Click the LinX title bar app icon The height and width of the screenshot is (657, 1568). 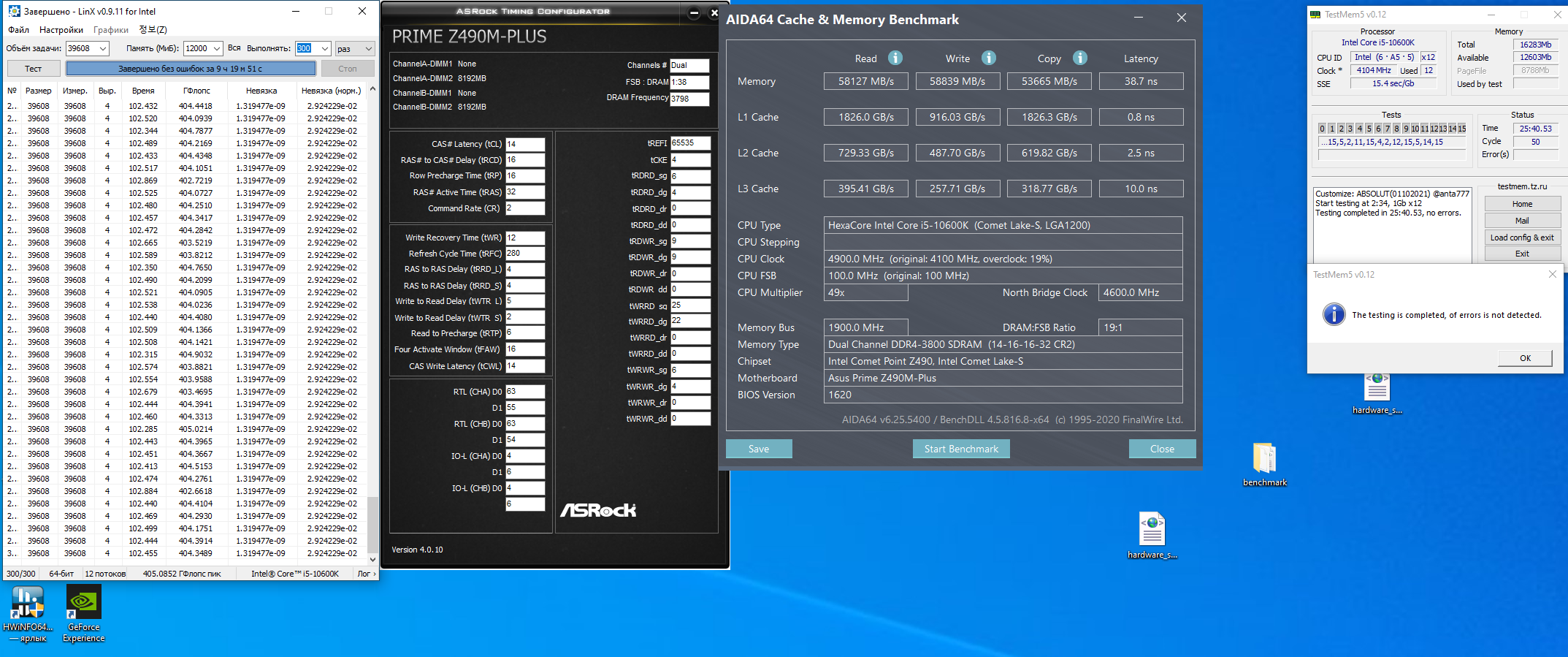pos(14,11)
